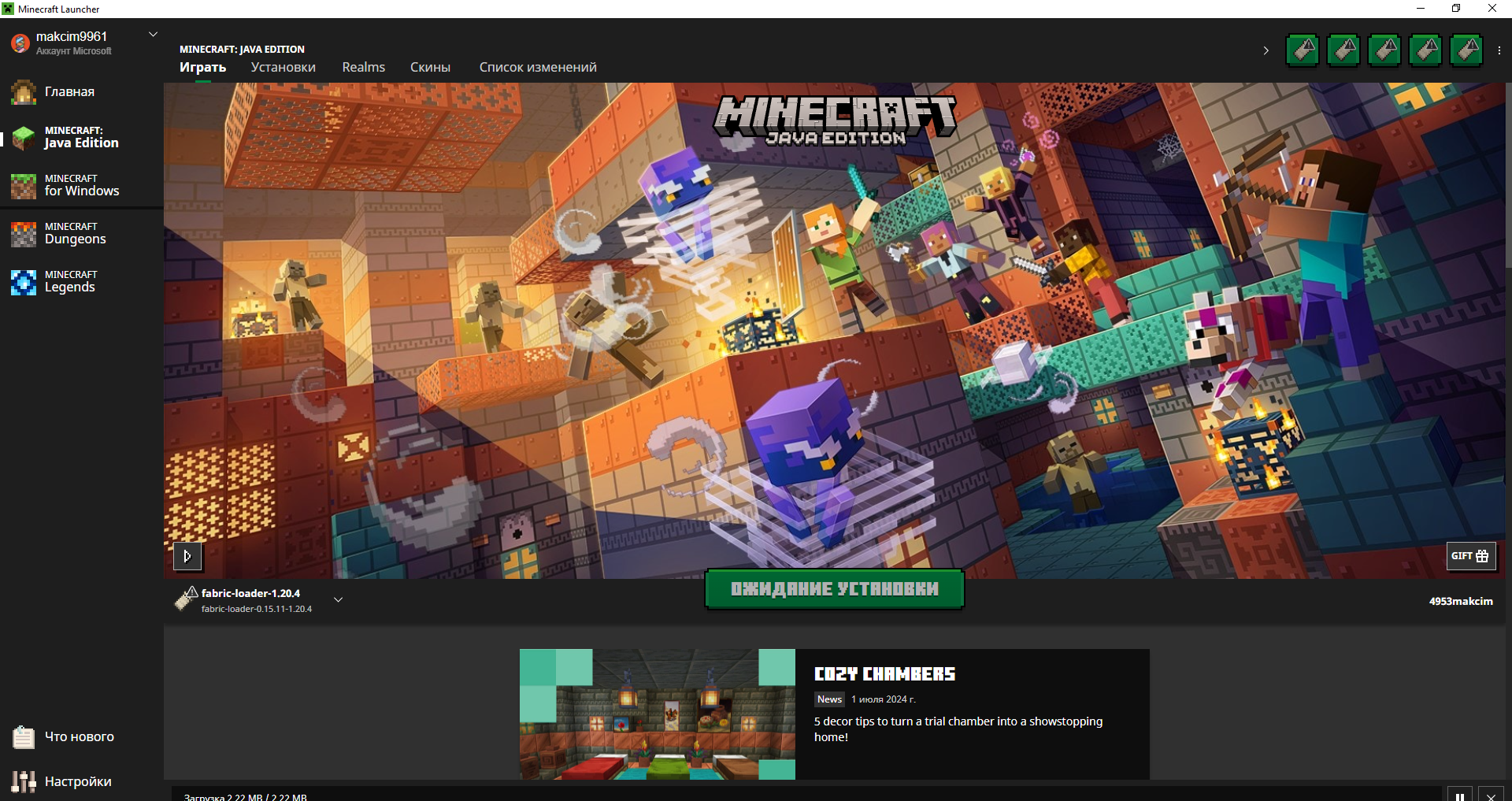Open the Cozy Chambers news thumbnail
Image resolution: width=1512 pixels, height=801 pixels.
tap(658, 714)
